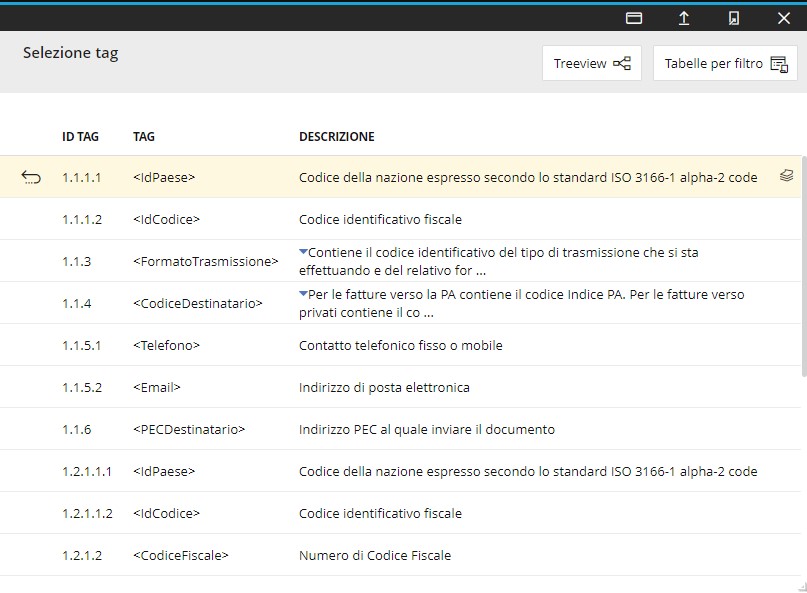Click the layers icon on the highlighted row
The width and height of the screenshot is (807, 593).
coord(786,177)
